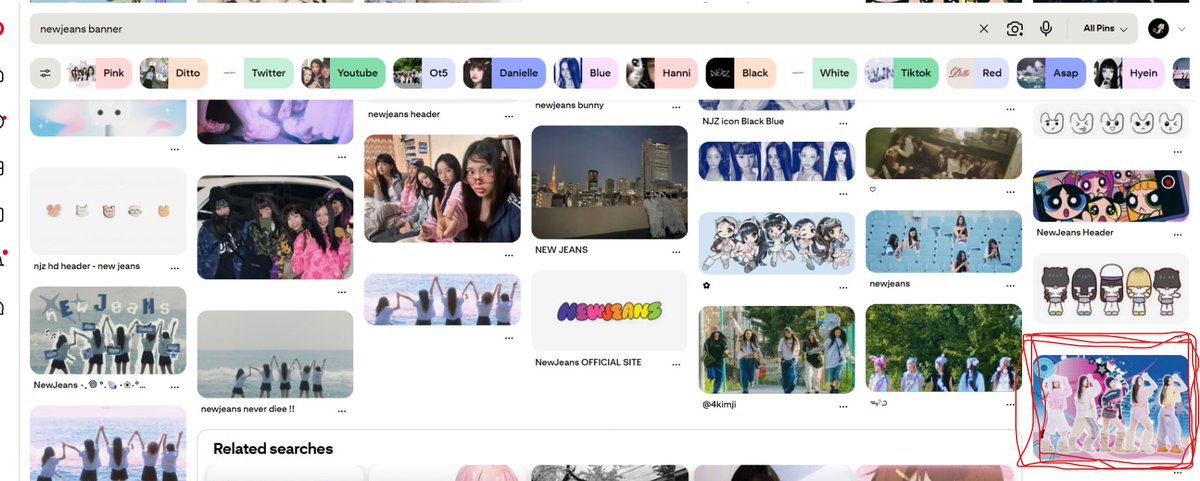
Task: Open the scrapbook-style 'New Jeans' collage pin
Action: pos(108,330)
